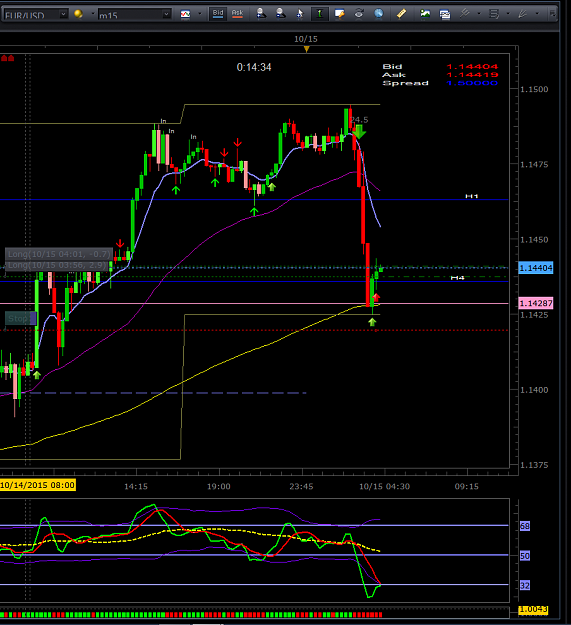The image size is (571, 625).
Task: Click the blue 1.14404 current price tag
Action: (536, 268)
